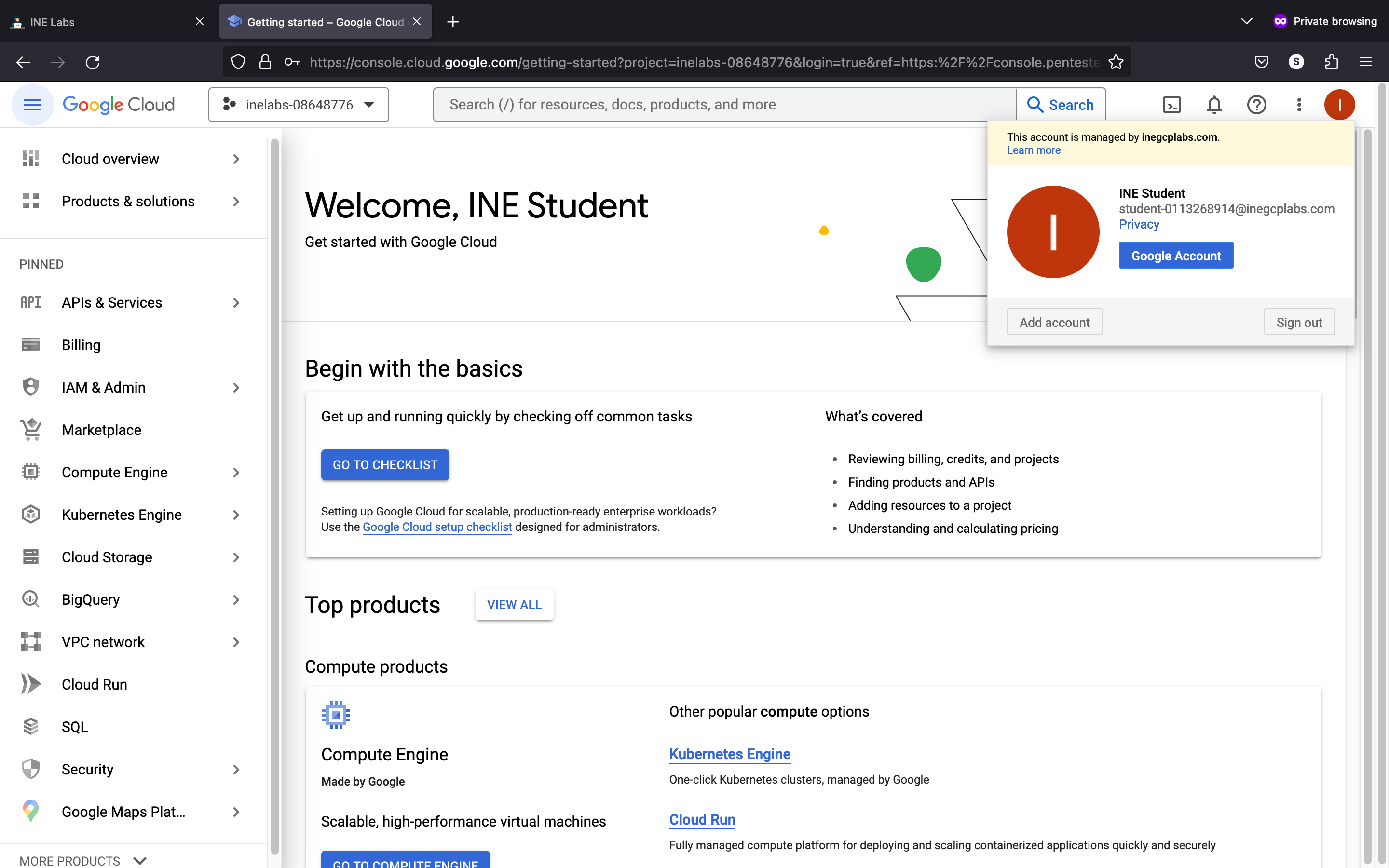
Task: Click the GO TO CHECKLIST button
Action: point(385,464)
